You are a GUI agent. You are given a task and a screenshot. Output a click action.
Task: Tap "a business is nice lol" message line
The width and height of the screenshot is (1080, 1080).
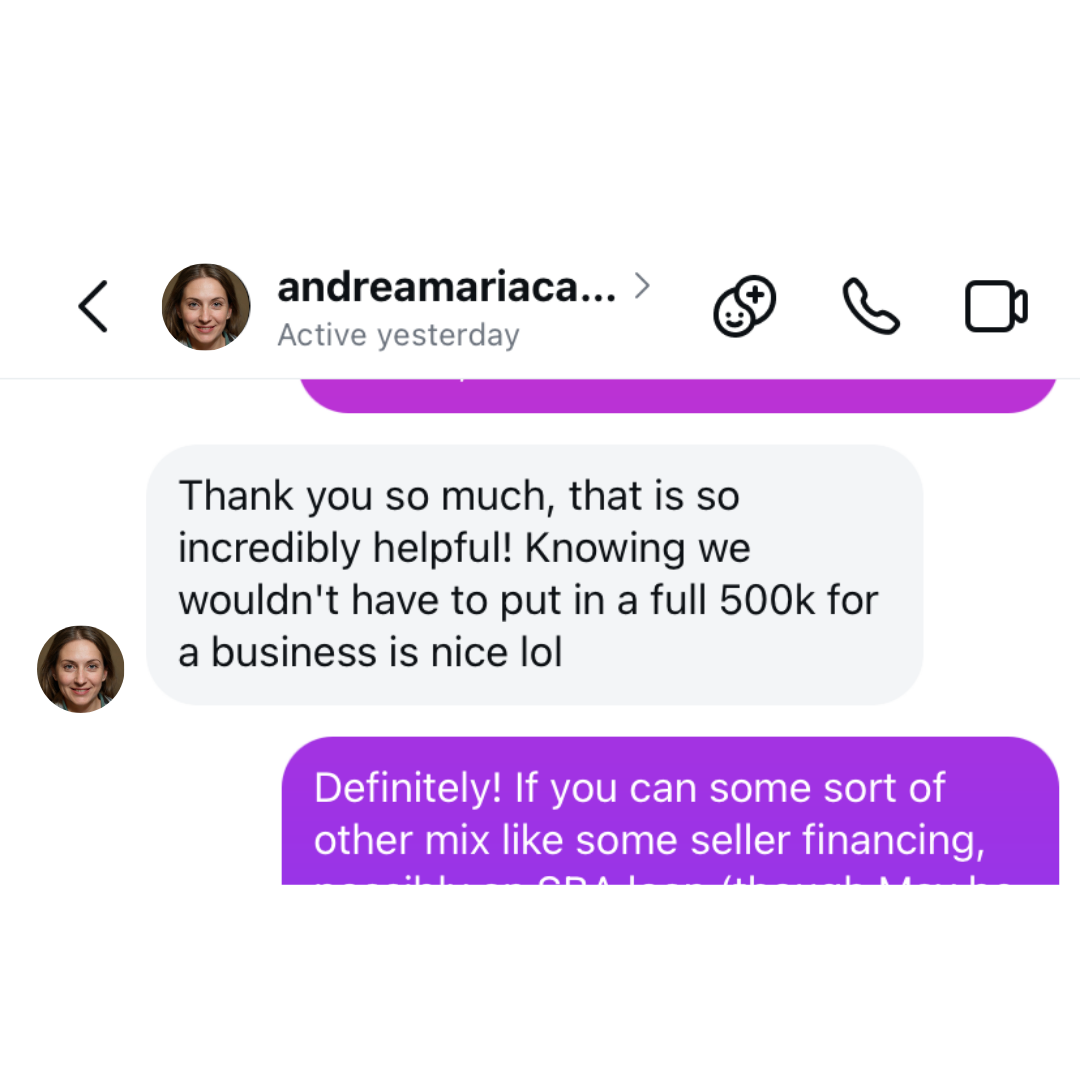pos(370,652)
